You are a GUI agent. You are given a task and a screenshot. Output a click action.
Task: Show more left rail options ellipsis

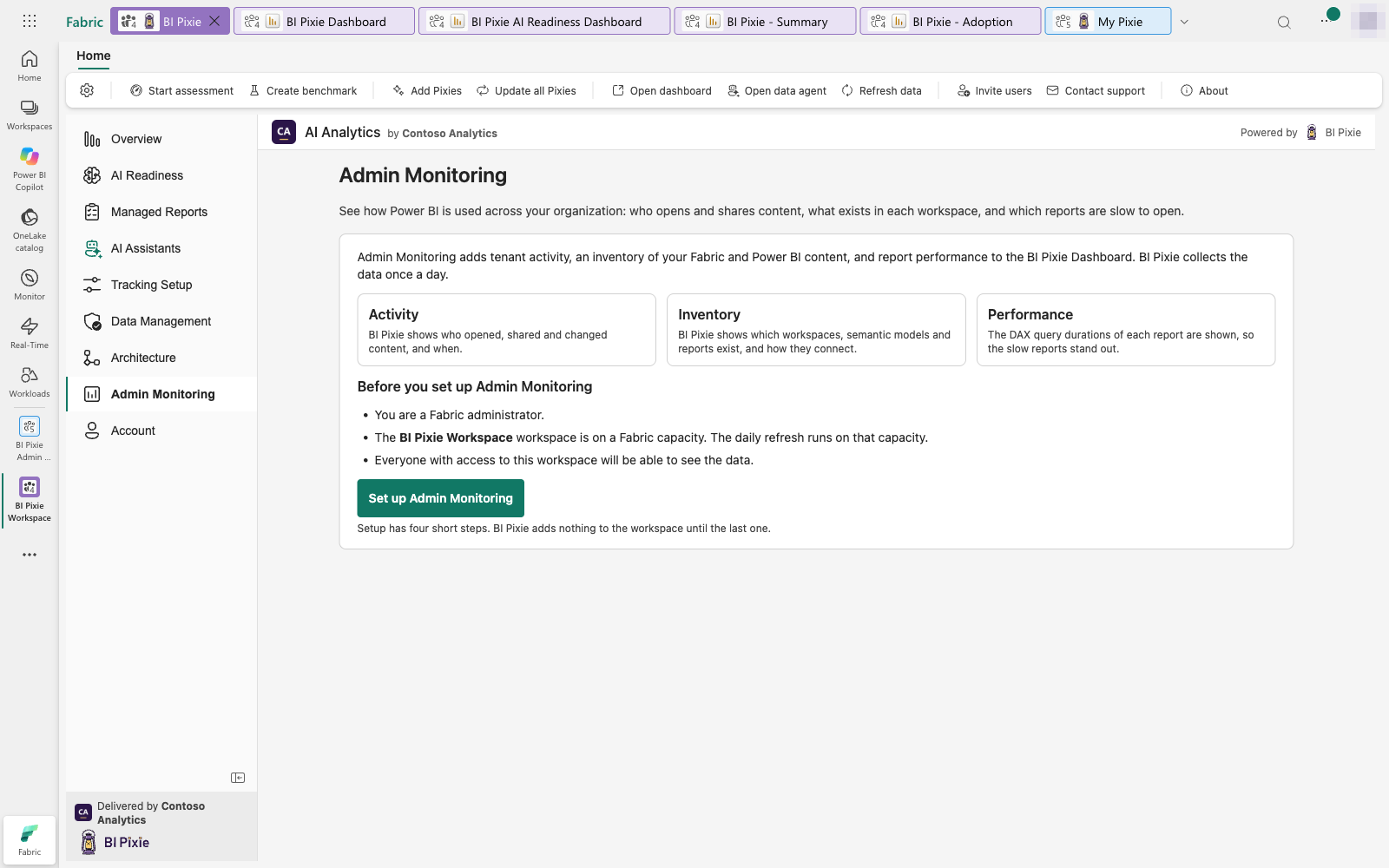click(30, 555)
